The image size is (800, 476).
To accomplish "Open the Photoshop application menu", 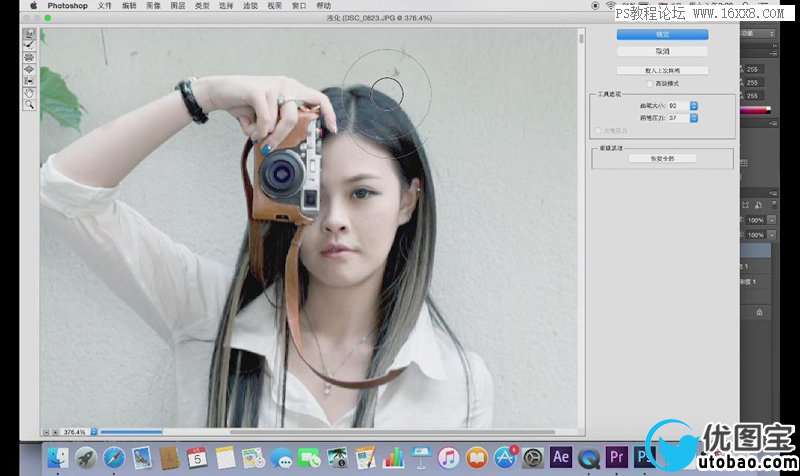I will (x=67, y=6).
